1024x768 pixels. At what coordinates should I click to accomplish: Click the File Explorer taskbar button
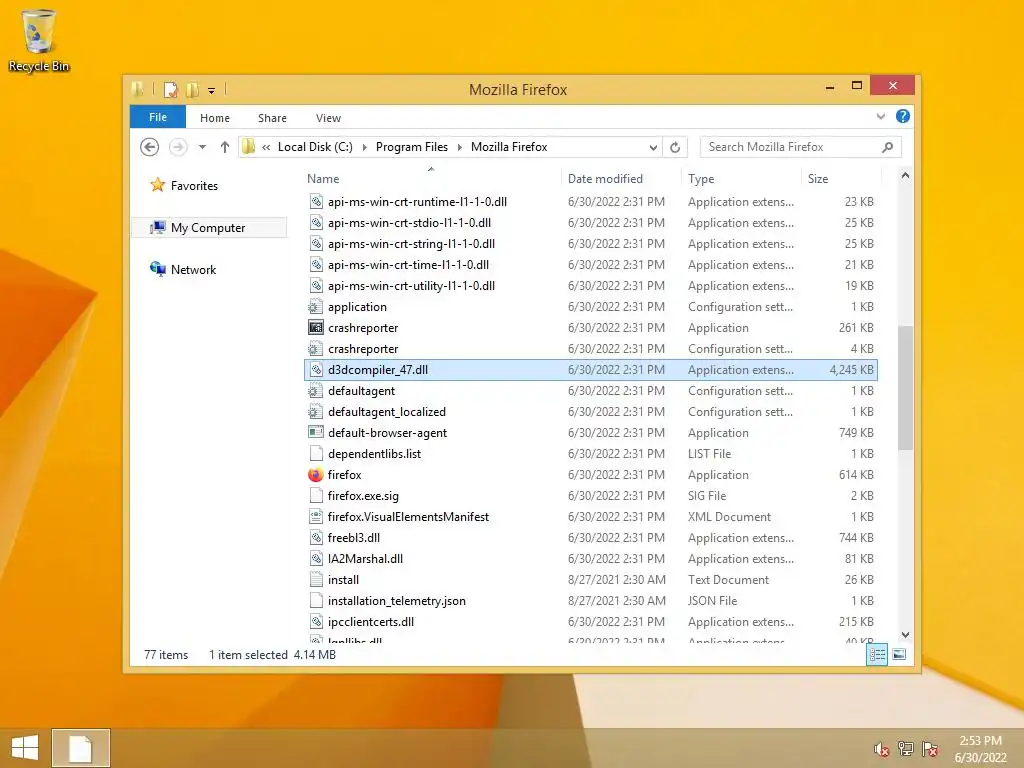click(81, 748)
